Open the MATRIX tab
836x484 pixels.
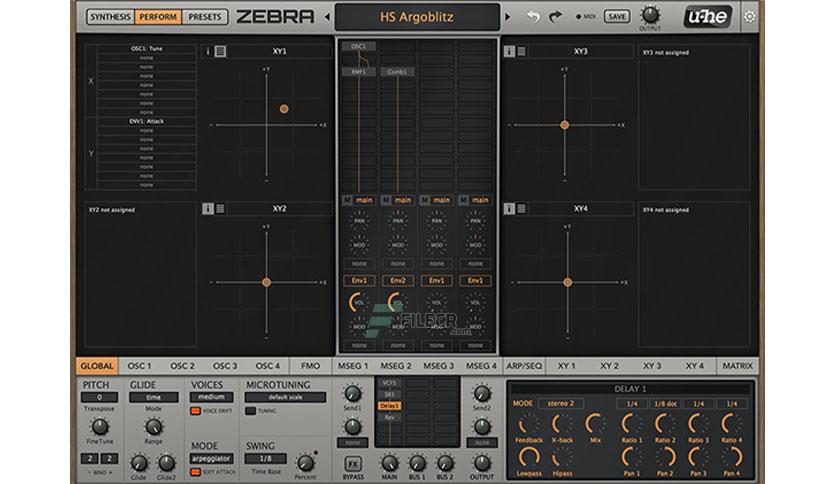coord(737,366)
